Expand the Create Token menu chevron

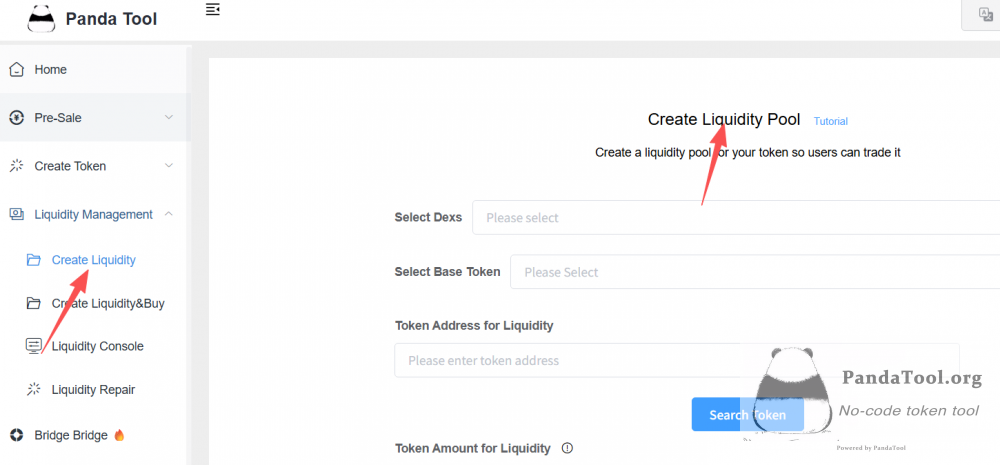click(x=169, y=166)
